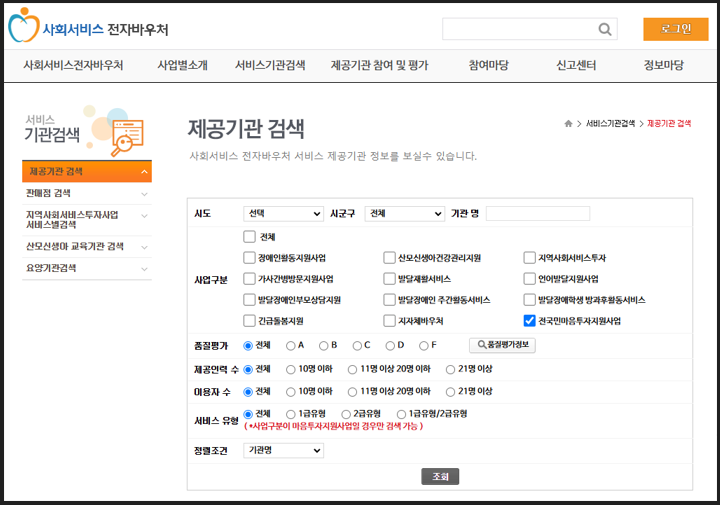Select 제공인력 수 21명 이상 radio
This screenshot has width=720, height=505.
[450, 370]
